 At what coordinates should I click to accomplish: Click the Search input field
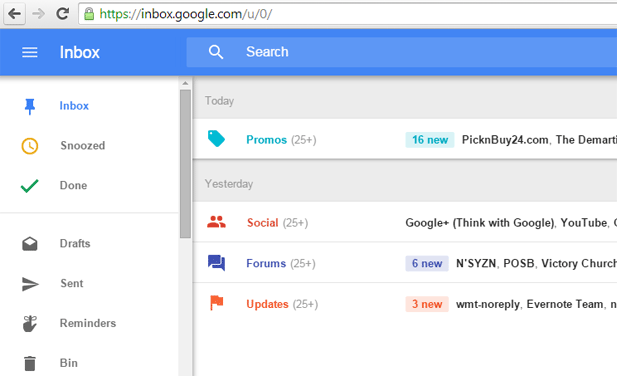tap(402, 52)
